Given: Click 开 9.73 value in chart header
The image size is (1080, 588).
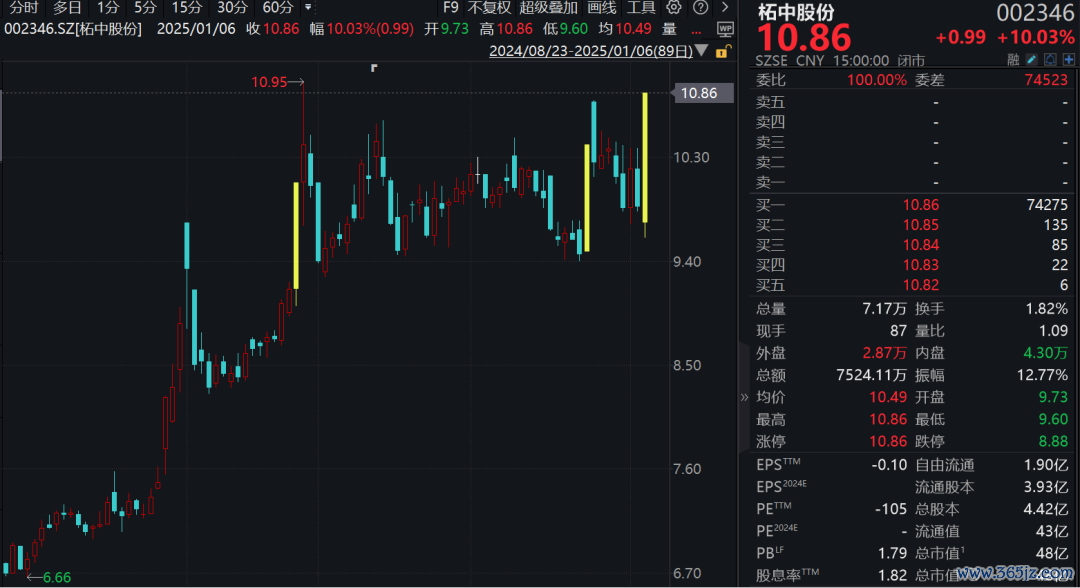Looking at the screenshot, I should tap(446, 29).
